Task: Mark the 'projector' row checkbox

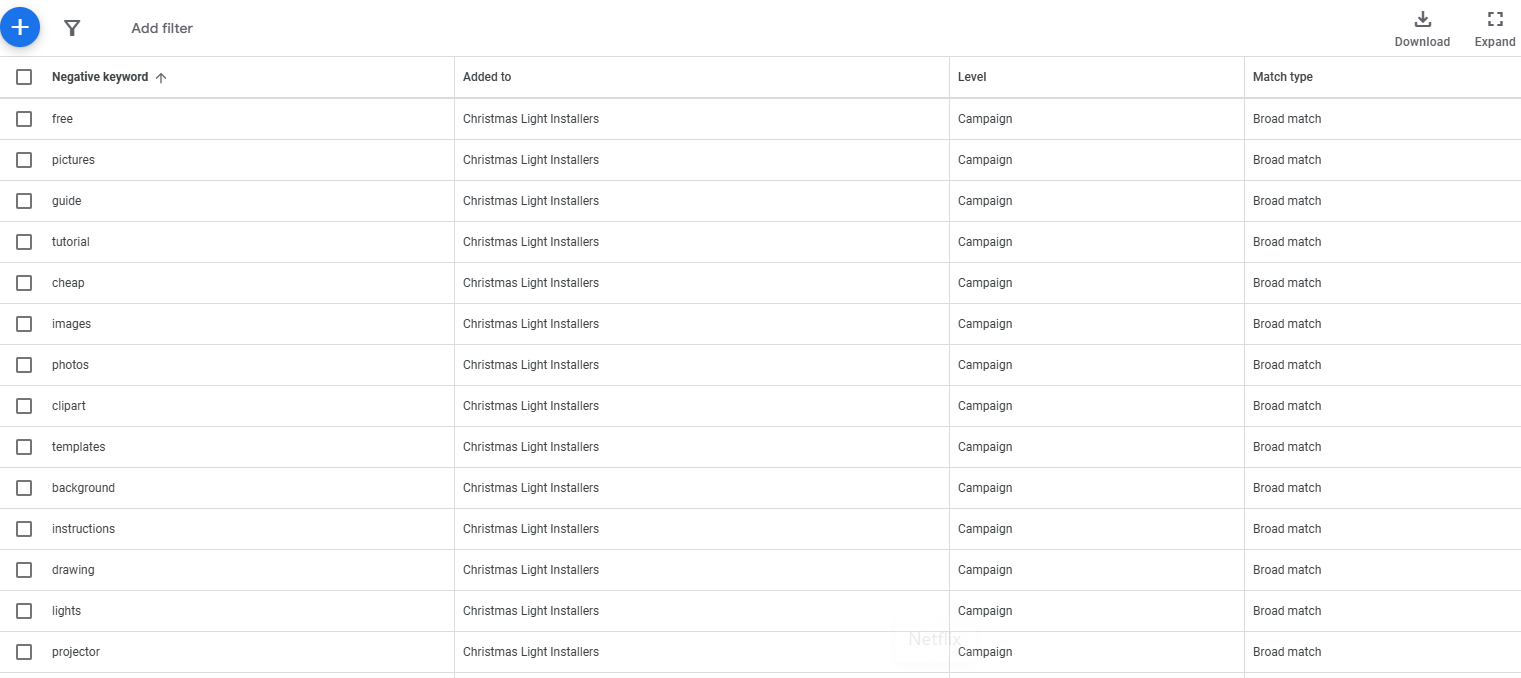Action: 24,652
